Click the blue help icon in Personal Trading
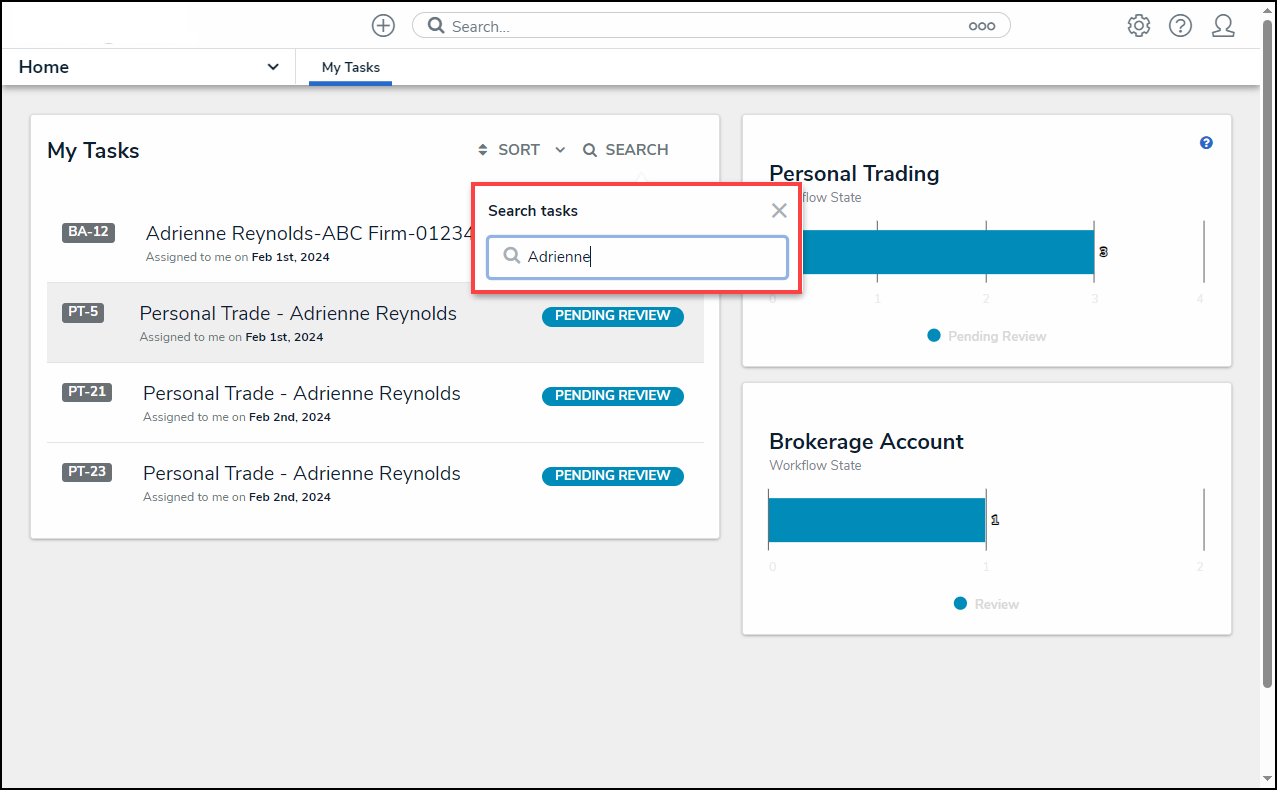 (1206, 143)
